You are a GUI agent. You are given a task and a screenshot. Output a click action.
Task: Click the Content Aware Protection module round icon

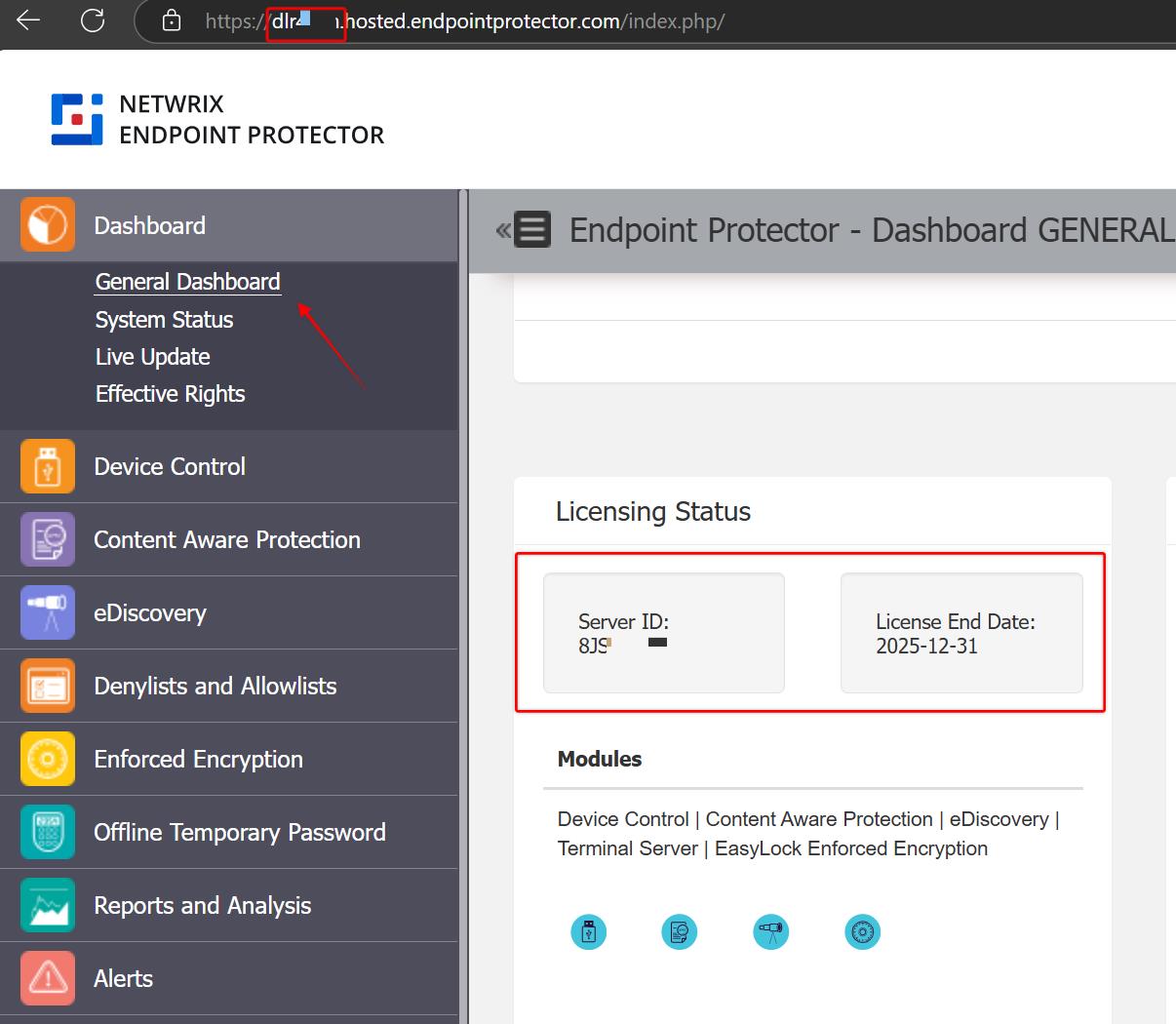click(x=680, y=932)
